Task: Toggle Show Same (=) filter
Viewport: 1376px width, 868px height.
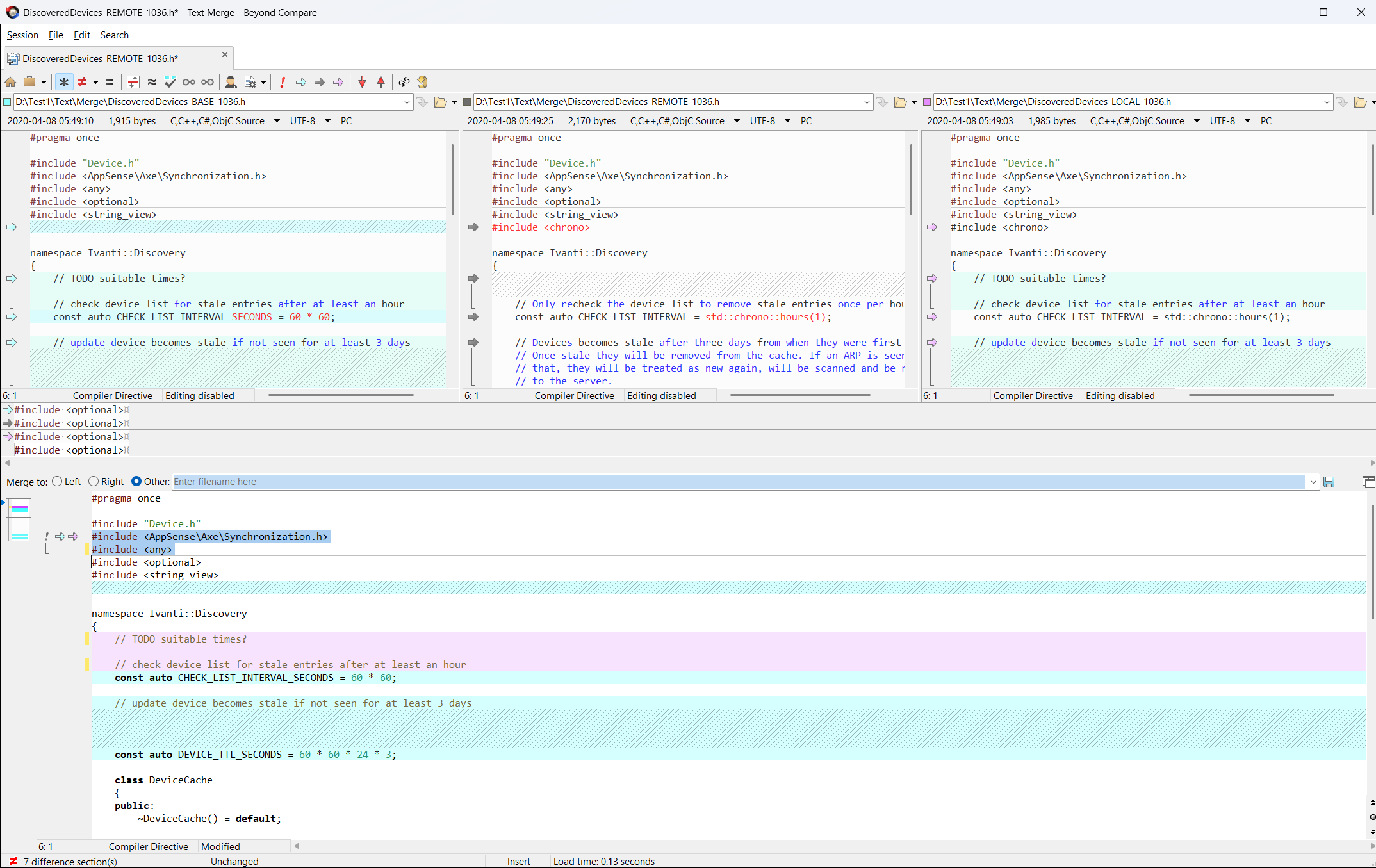Action: (x=110, y=82)
